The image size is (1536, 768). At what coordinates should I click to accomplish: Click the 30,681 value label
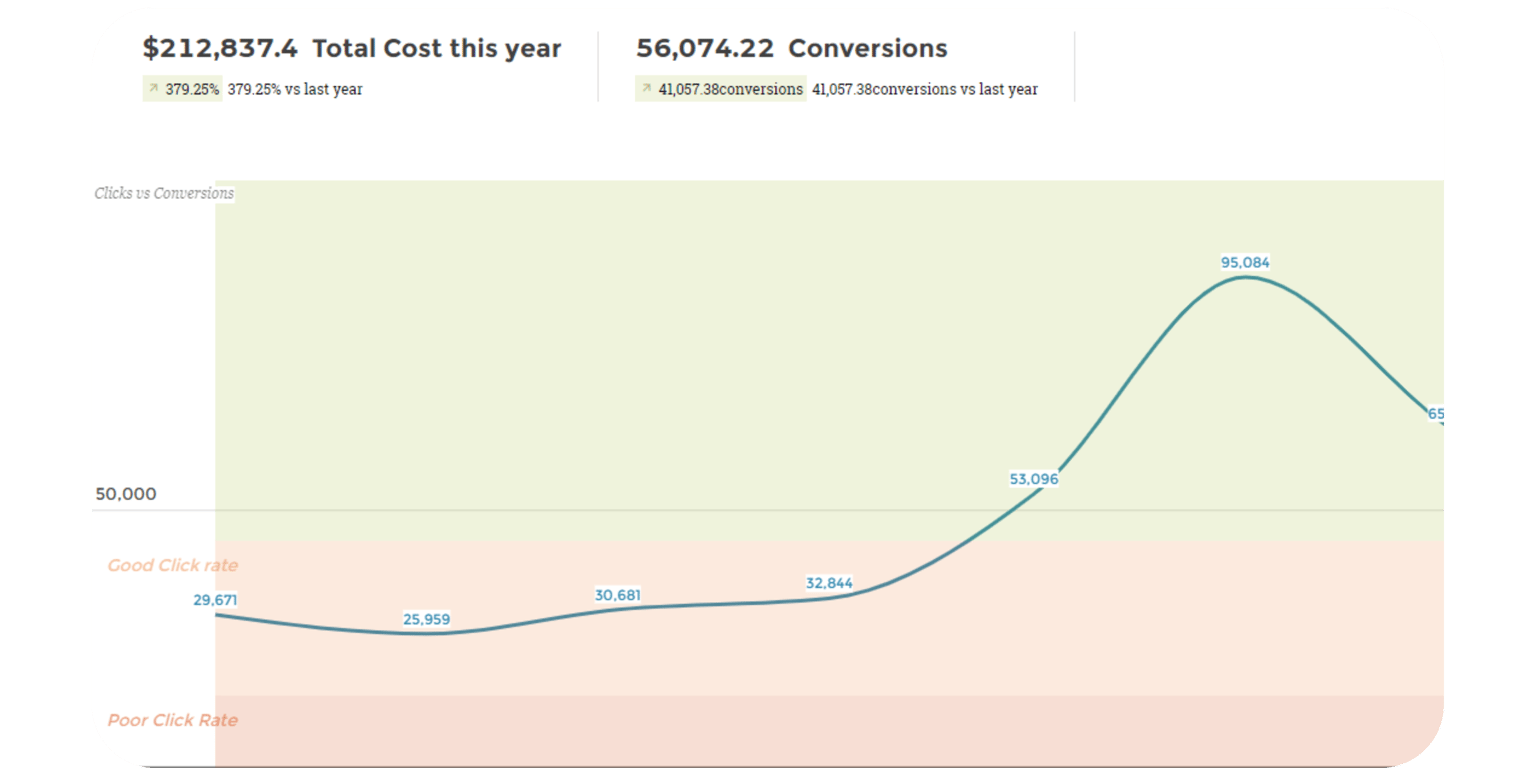[x=617, y=595]
